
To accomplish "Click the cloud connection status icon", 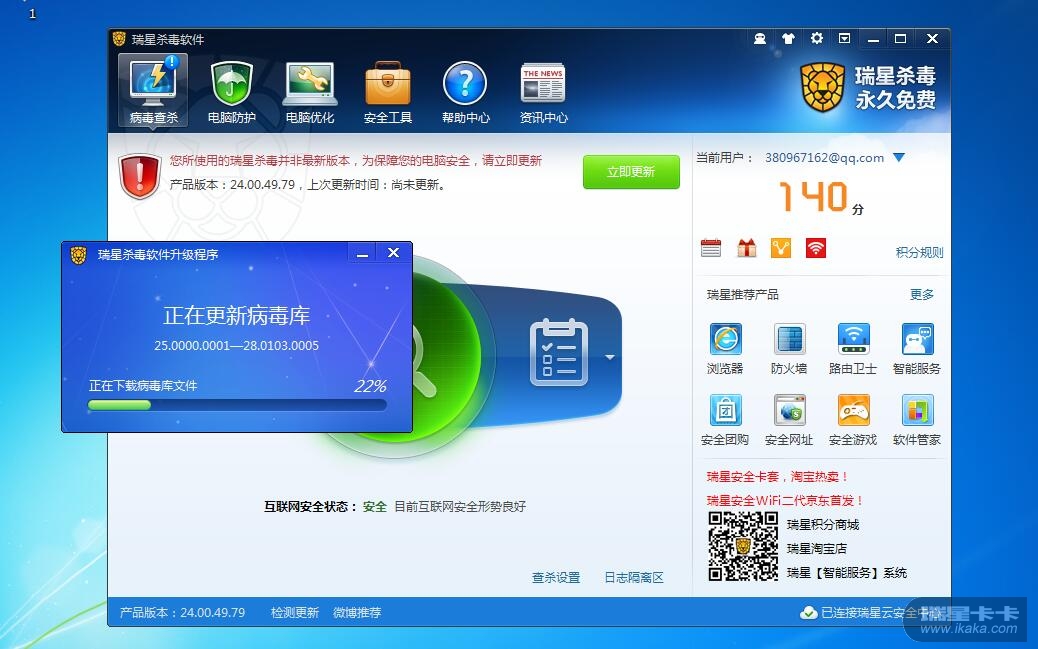I will click(808, 613).
